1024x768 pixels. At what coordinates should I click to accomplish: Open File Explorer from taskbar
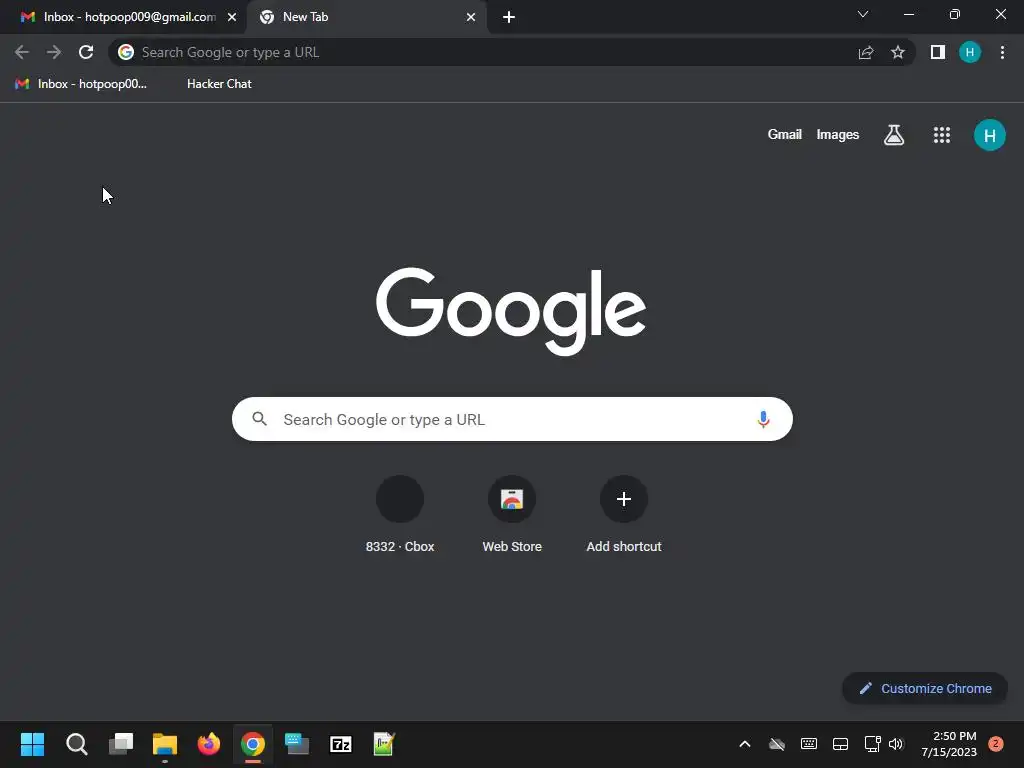(165, 744)
